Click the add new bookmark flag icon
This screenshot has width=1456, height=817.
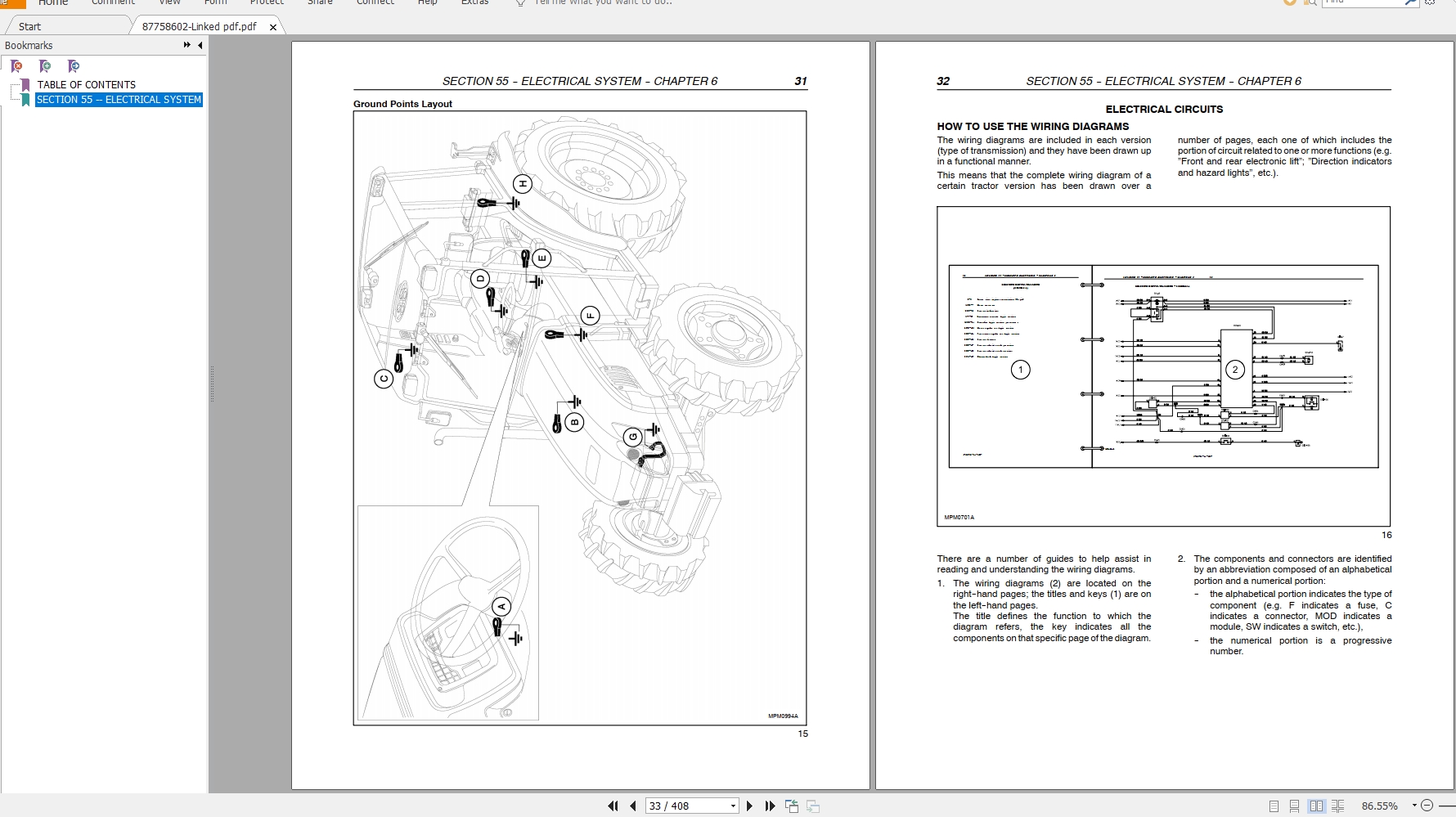[x=46, y=66]
